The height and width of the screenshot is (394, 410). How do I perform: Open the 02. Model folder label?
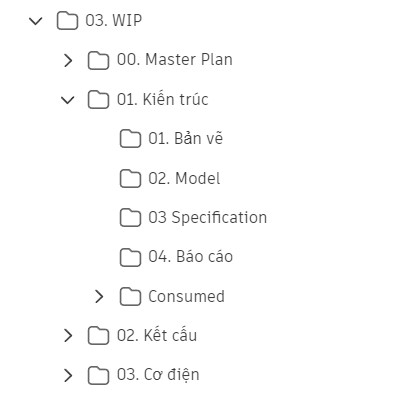click(x=184, y=178)
